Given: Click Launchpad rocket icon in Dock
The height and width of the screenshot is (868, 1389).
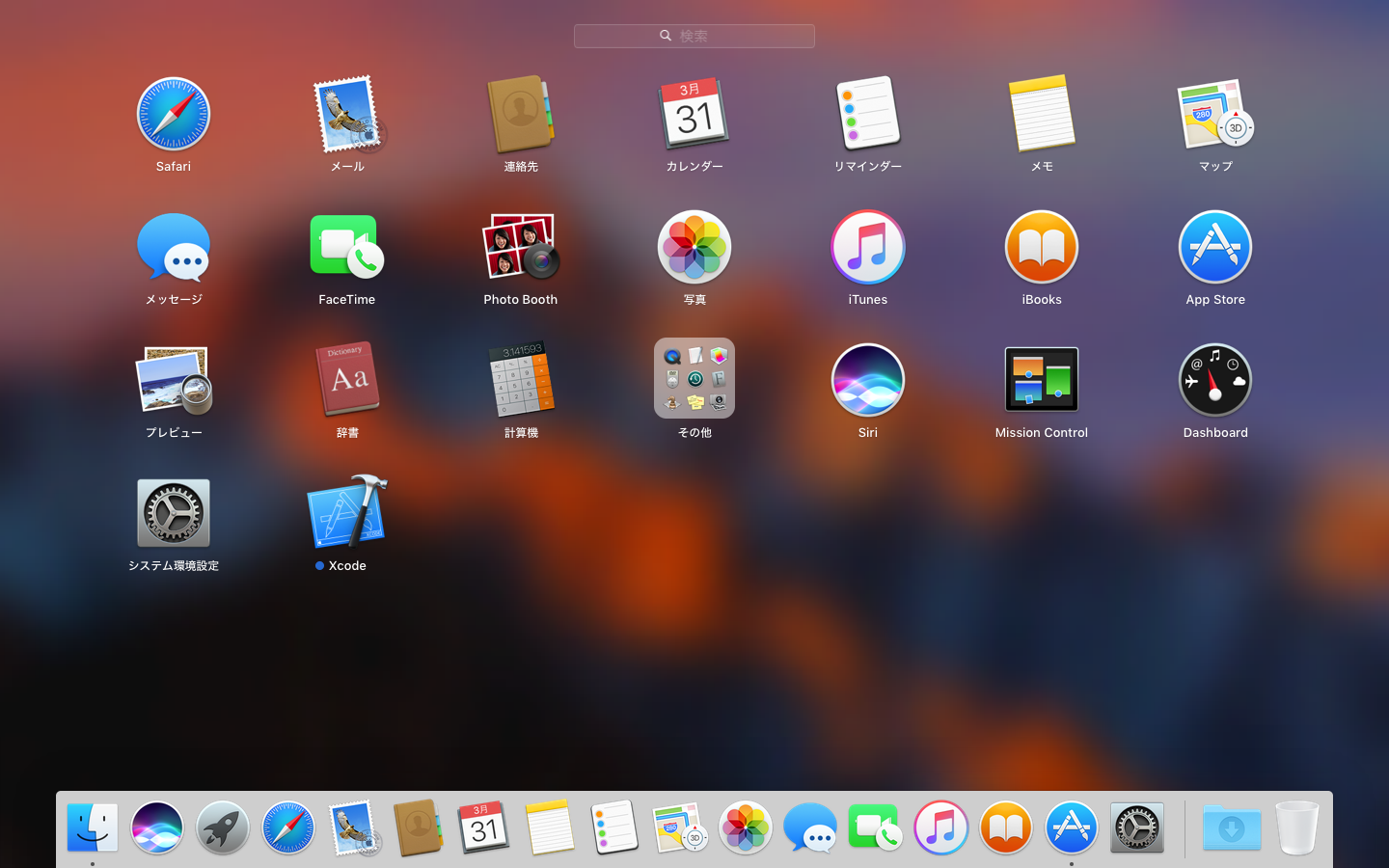Looking at the screenshot, I should pos(223,827).
